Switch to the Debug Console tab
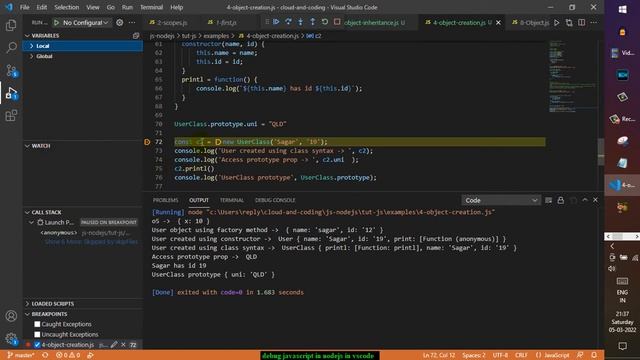 coord(275,200)
